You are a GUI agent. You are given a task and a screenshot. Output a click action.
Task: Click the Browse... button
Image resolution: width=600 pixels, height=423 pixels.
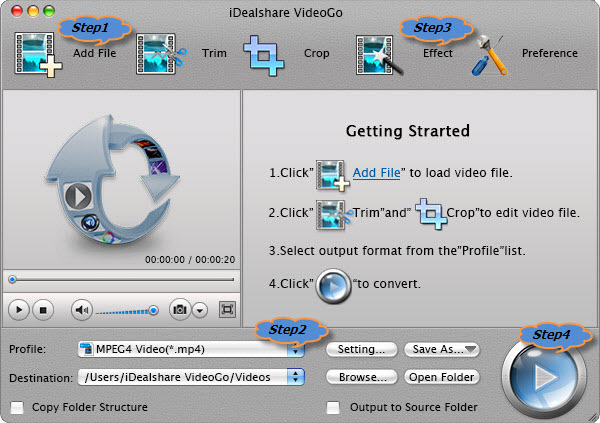click(x=362, y=377)
